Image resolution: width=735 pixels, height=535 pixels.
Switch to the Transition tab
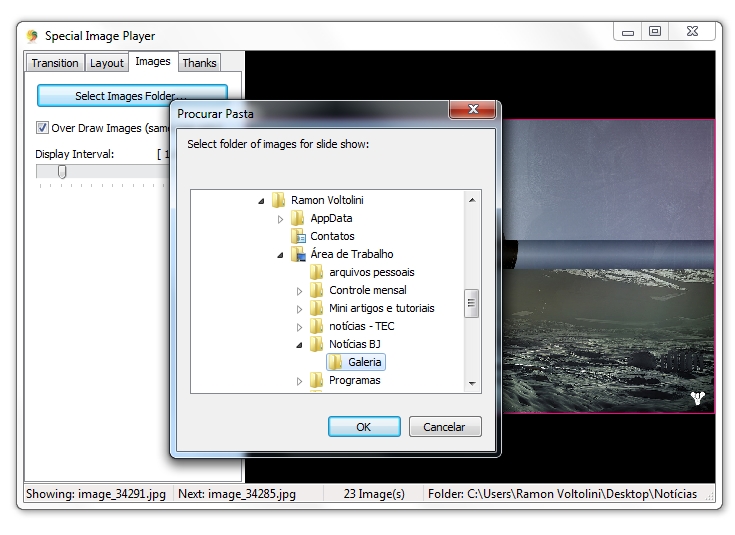point(55,63)
